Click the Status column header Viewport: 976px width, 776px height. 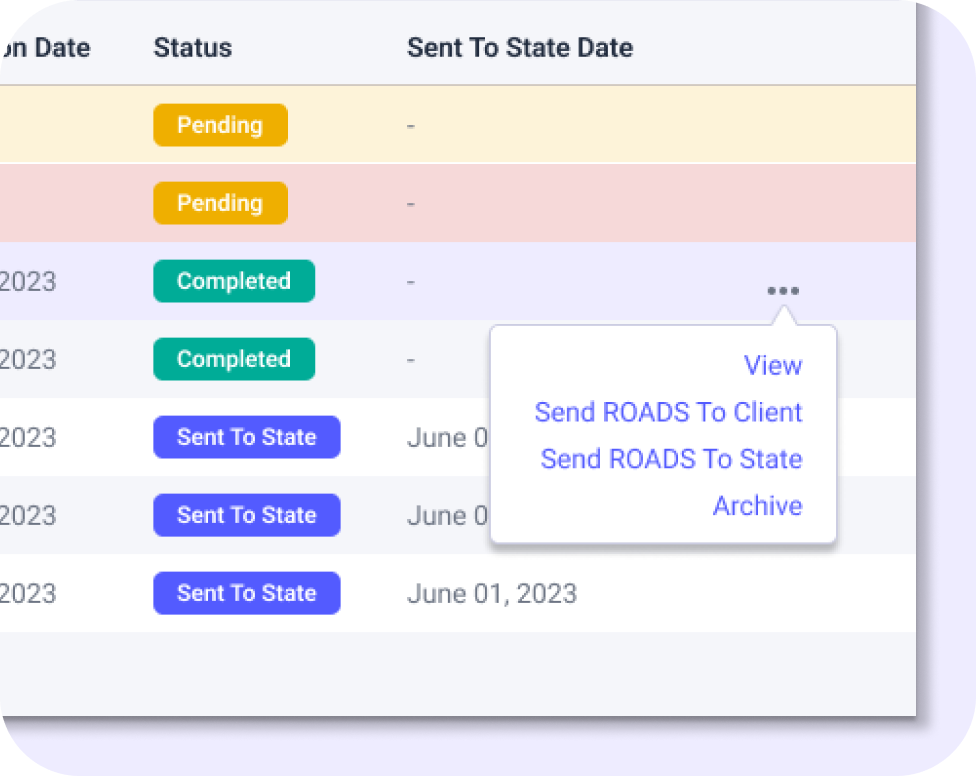click(x=193, y=48)
